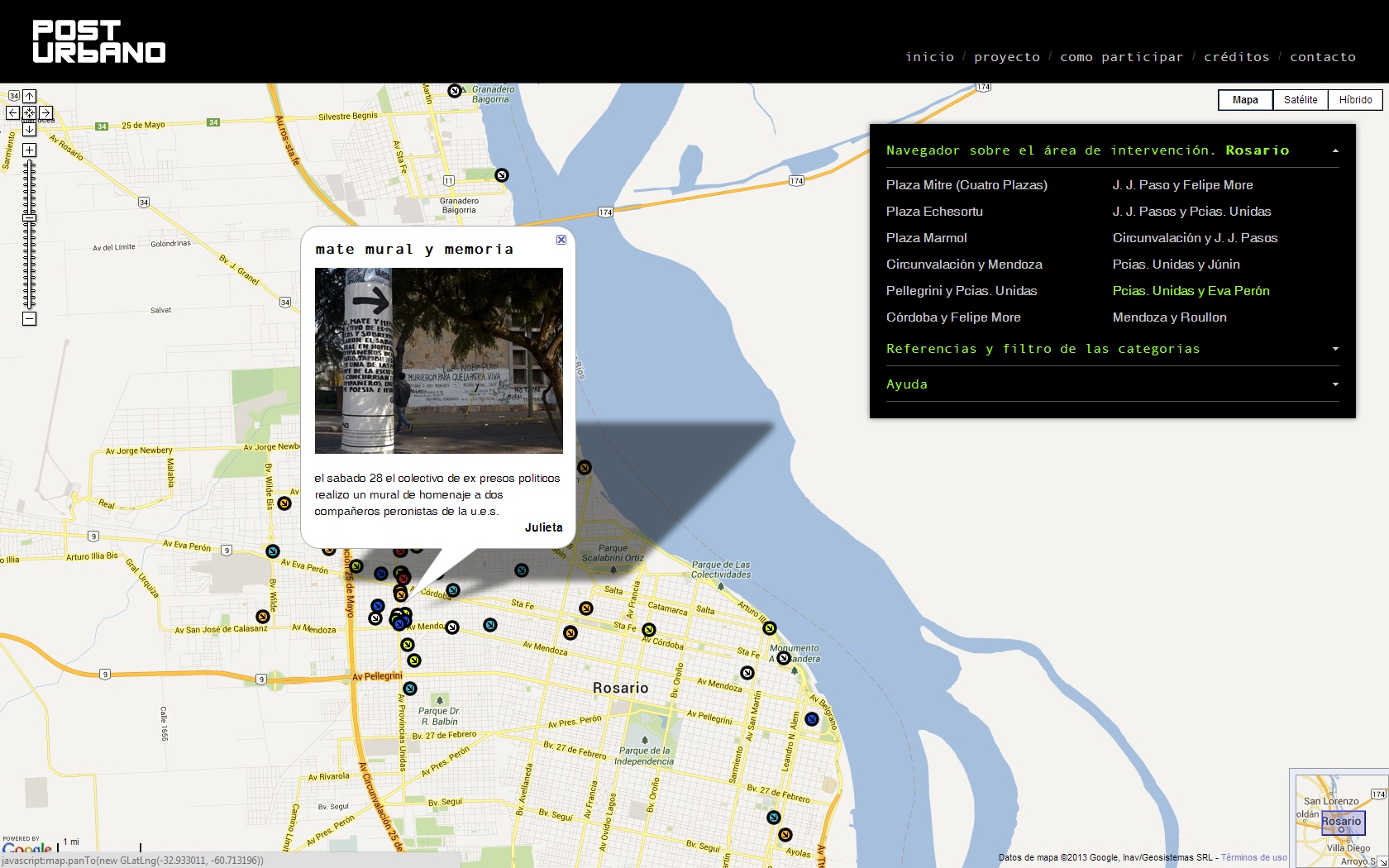This screenshot has width=1389, height=868.
Task: Expand Referencias y filtro de las categorias
Action: [x=1335, y=349]
